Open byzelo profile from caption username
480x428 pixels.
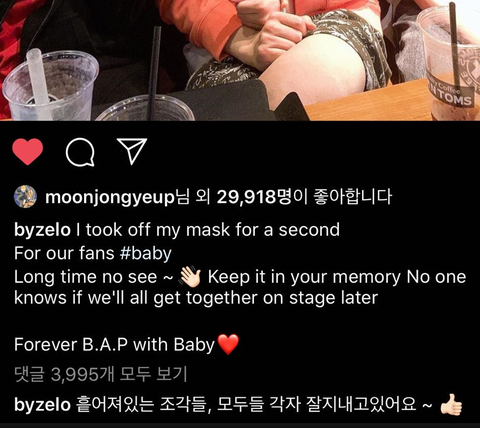pyautogui.click(x=42, y=230)
